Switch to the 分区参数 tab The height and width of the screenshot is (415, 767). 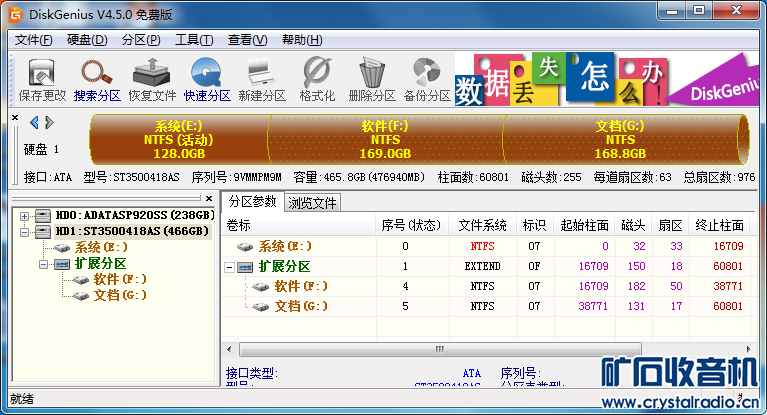click(252, 201)
